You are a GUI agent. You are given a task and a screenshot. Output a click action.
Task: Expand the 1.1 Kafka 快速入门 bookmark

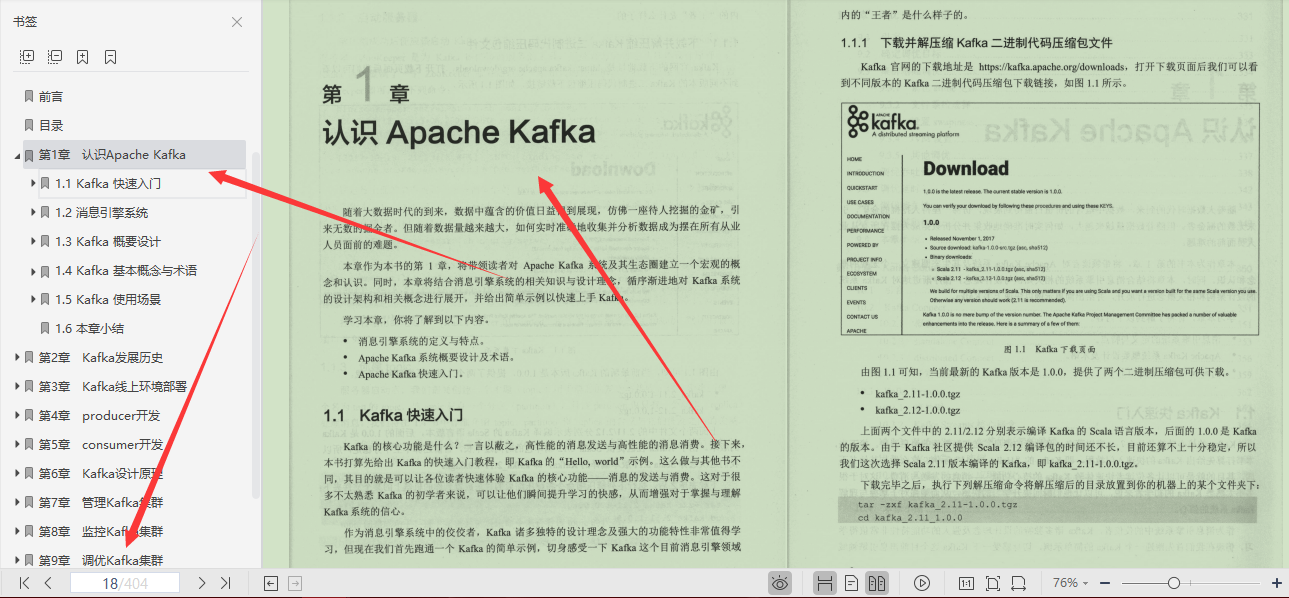(33, 183)
